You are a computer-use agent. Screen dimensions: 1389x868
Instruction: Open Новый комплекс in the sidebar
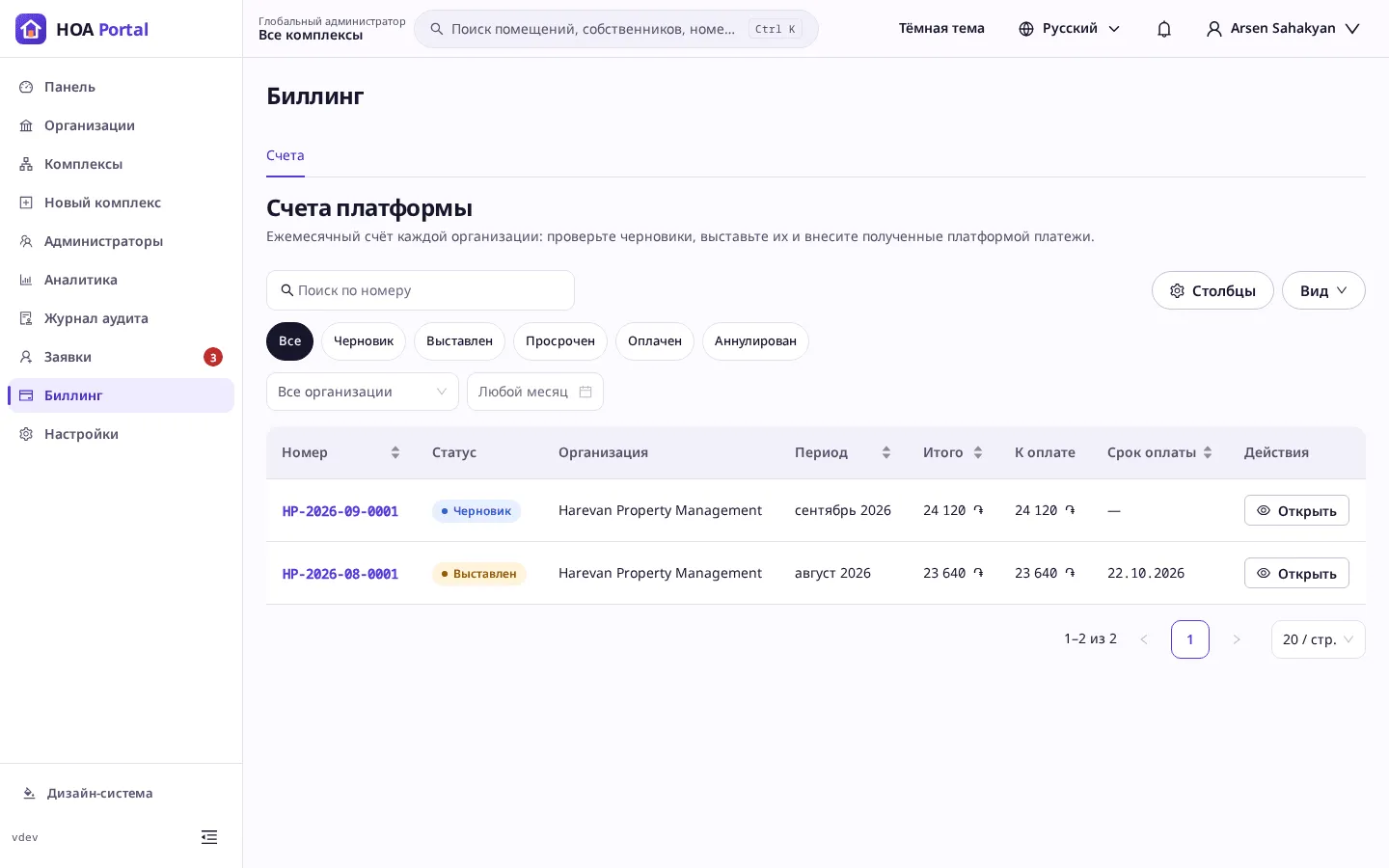121,203
